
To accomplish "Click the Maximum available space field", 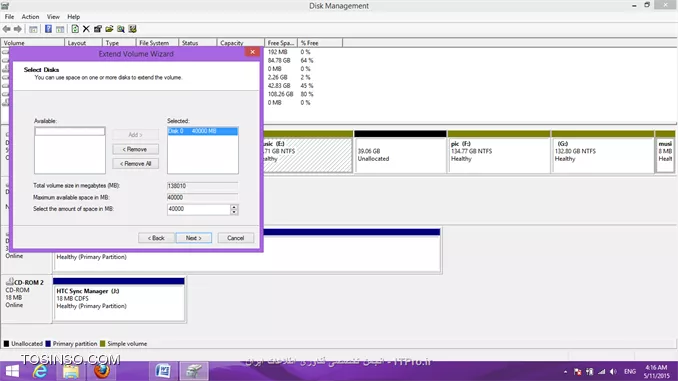I will click(x=202, y=197).
